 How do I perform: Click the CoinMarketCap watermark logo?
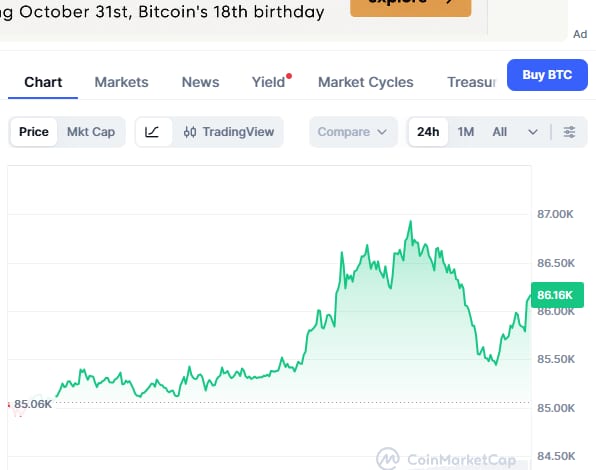pyautogui.click(x=388, y=459)
